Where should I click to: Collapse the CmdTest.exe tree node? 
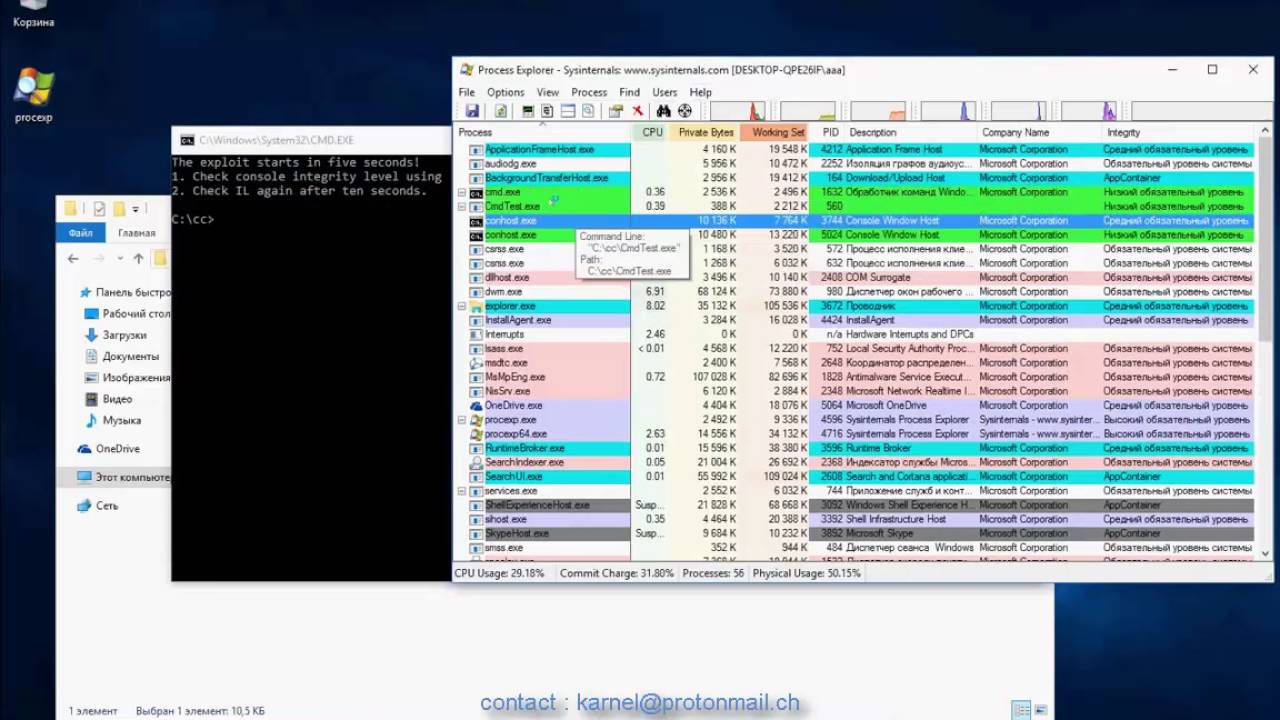(x=462, y=206)
